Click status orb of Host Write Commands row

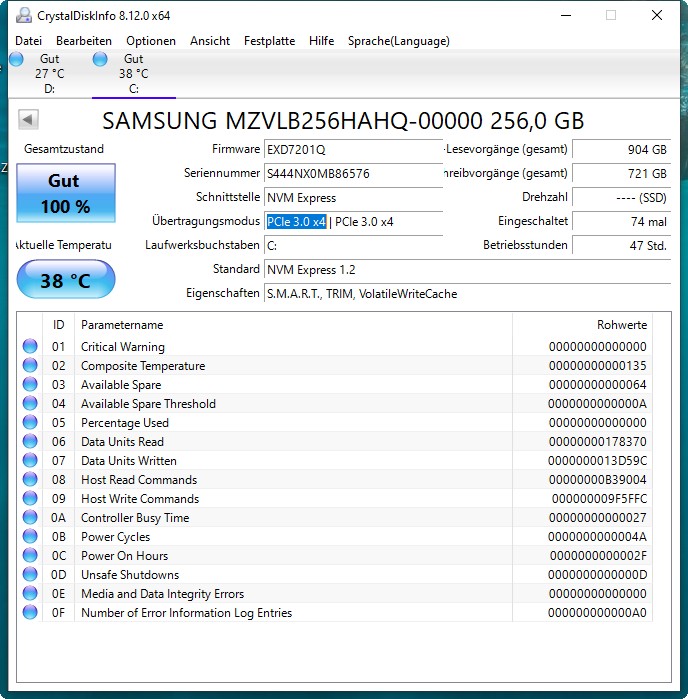pos(30,498)
